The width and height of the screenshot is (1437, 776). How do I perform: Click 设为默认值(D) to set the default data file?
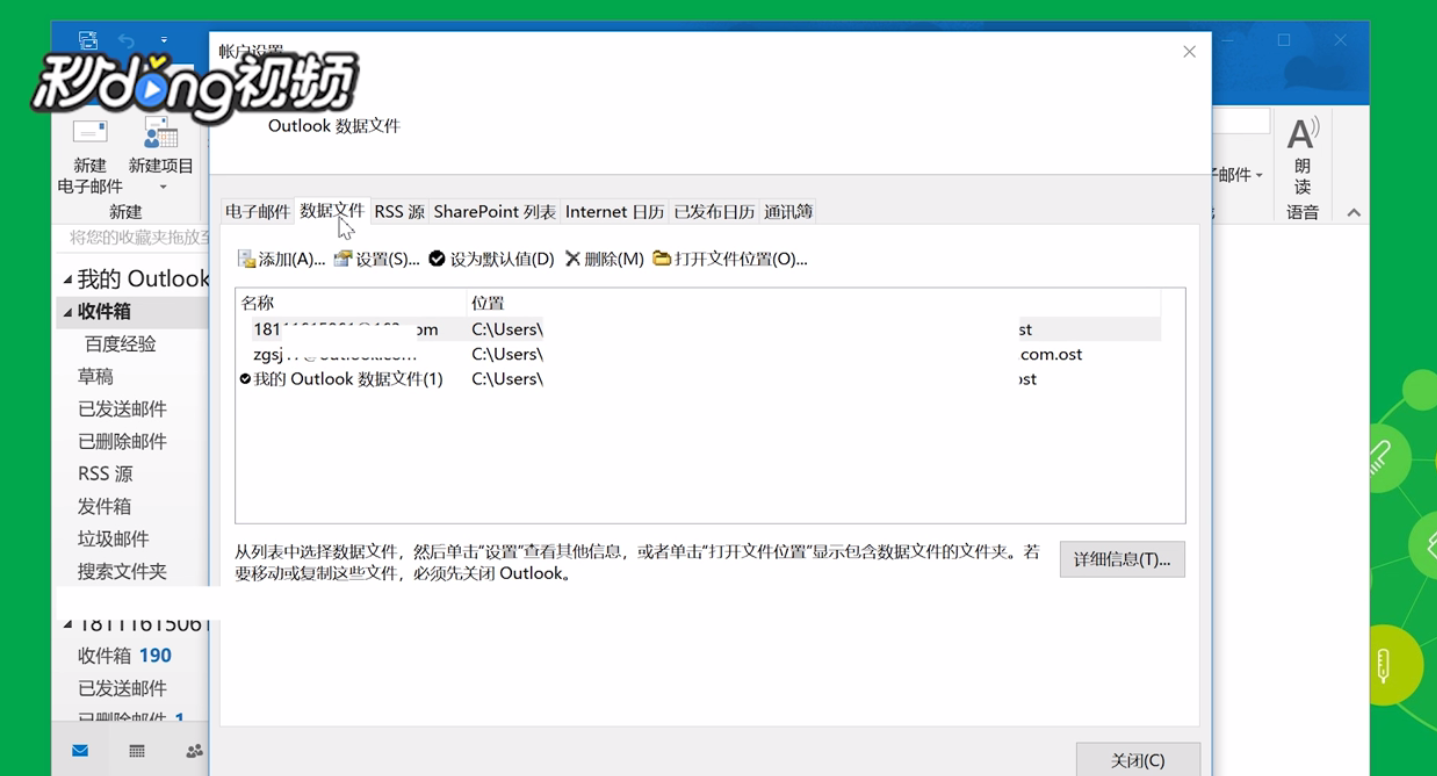coord(491,259)
